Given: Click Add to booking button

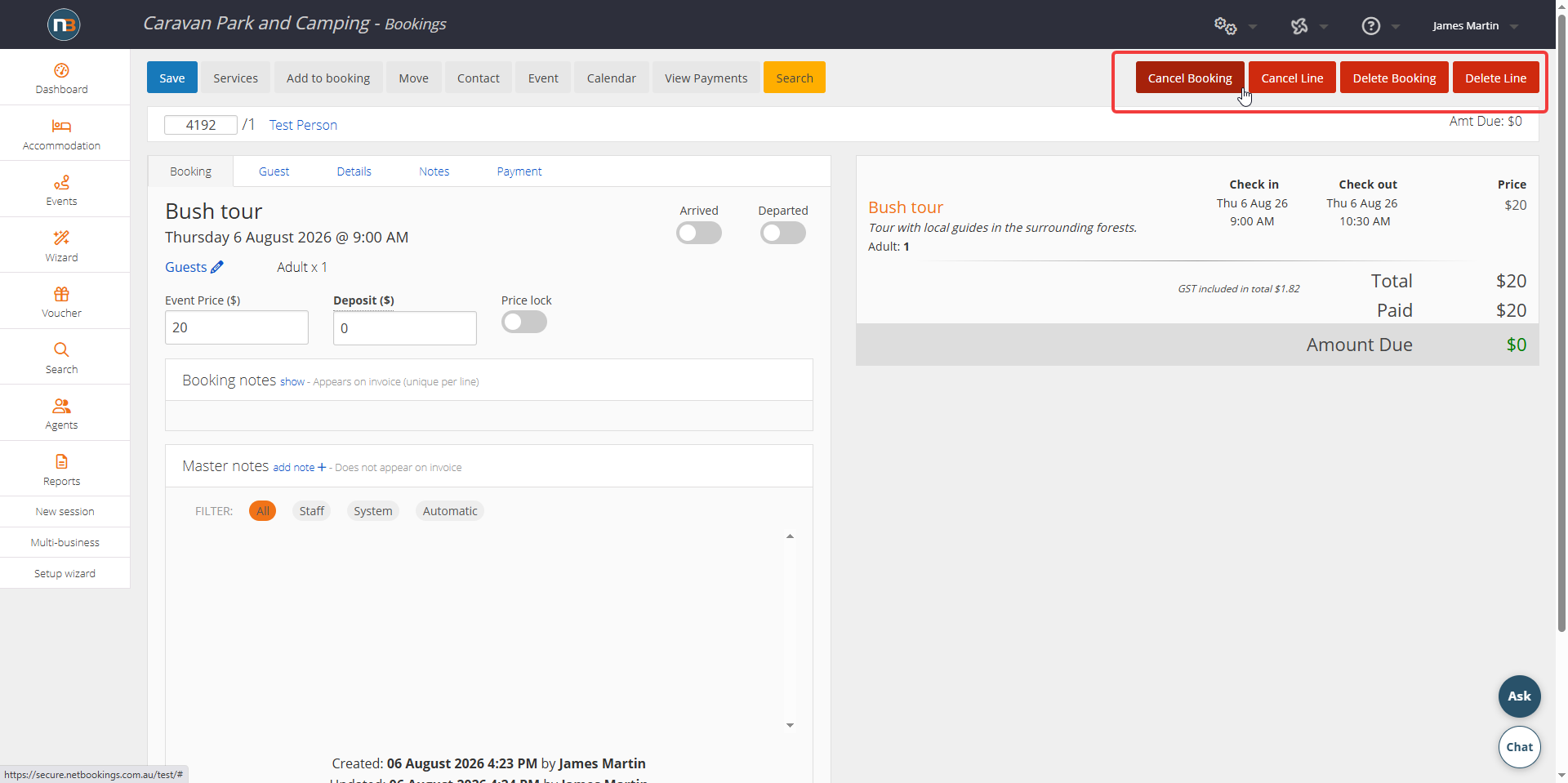Looking at the screenshot, I should [328, 78].
